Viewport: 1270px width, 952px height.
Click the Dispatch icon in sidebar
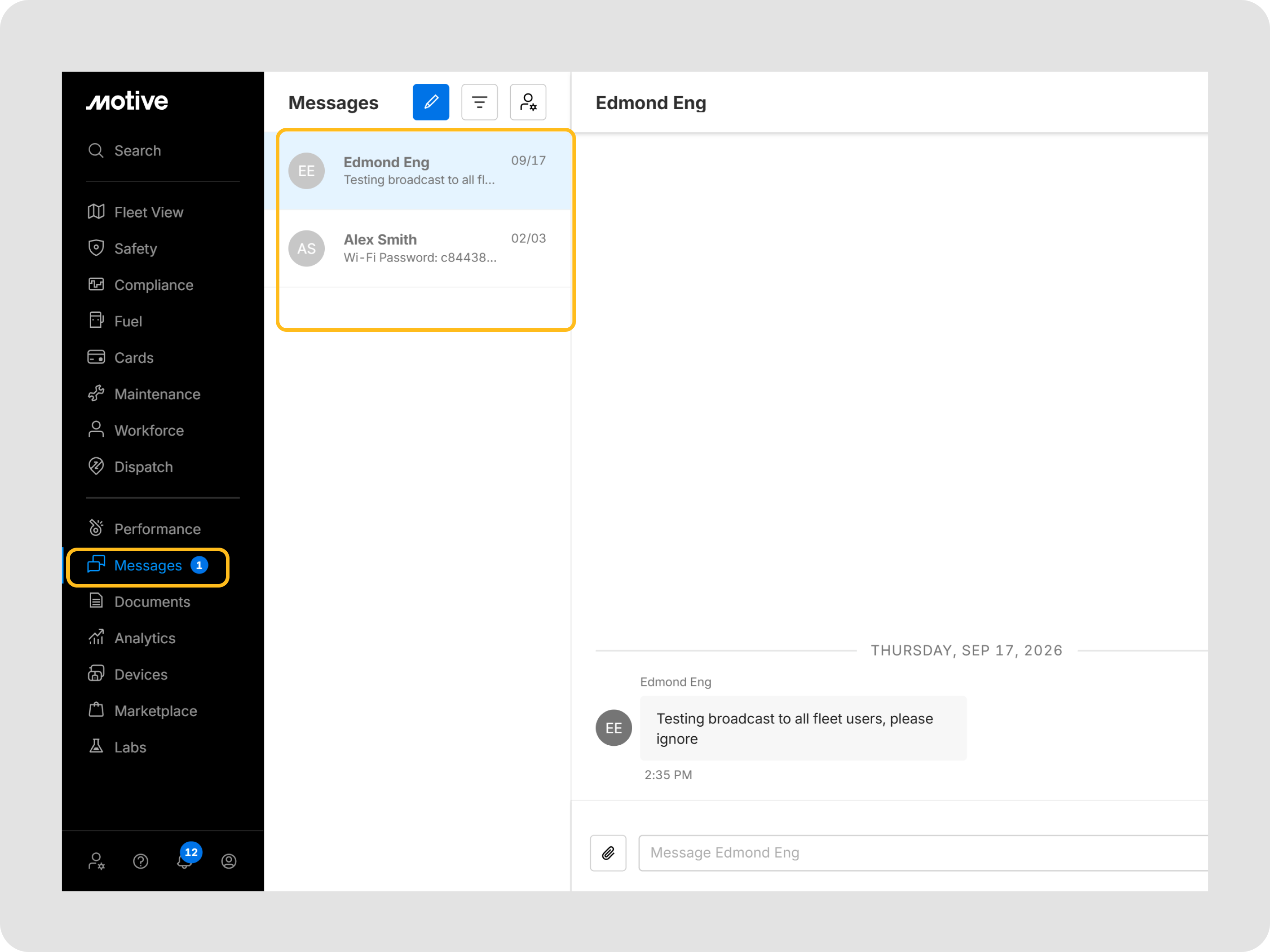click(x=96, y=466)
